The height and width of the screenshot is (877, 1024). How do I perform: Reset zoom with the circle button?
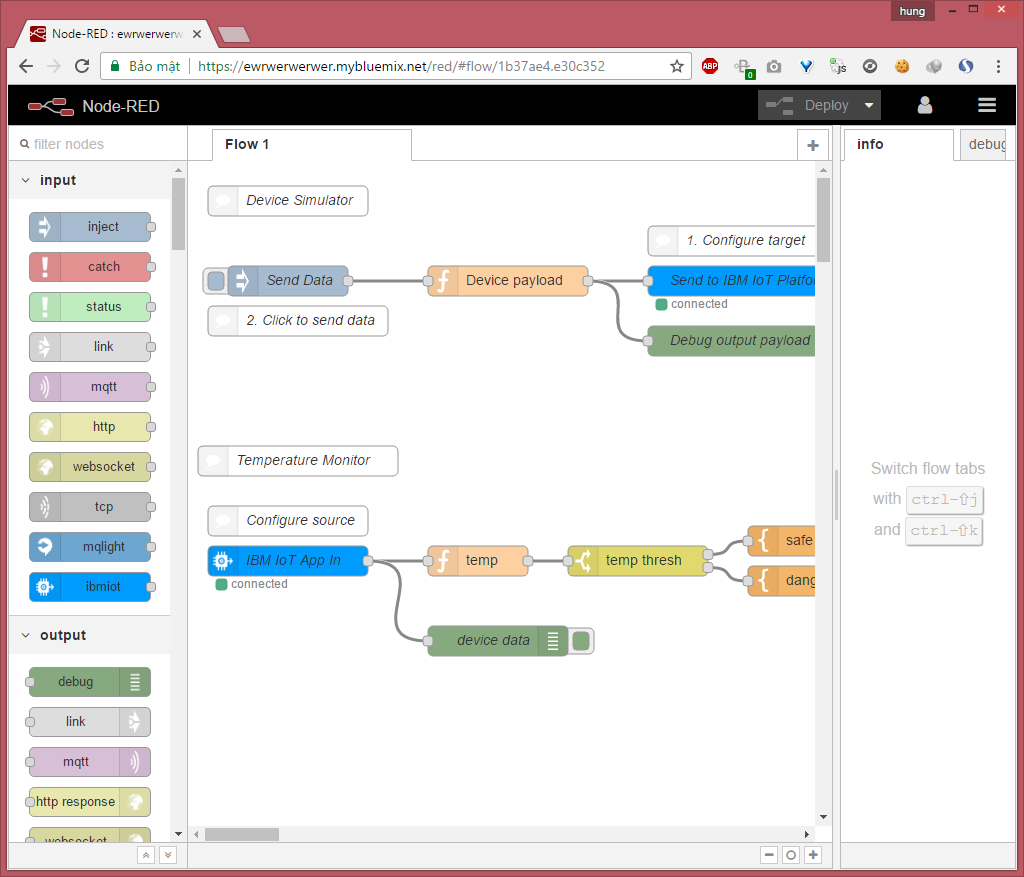(x=791, y=855)
